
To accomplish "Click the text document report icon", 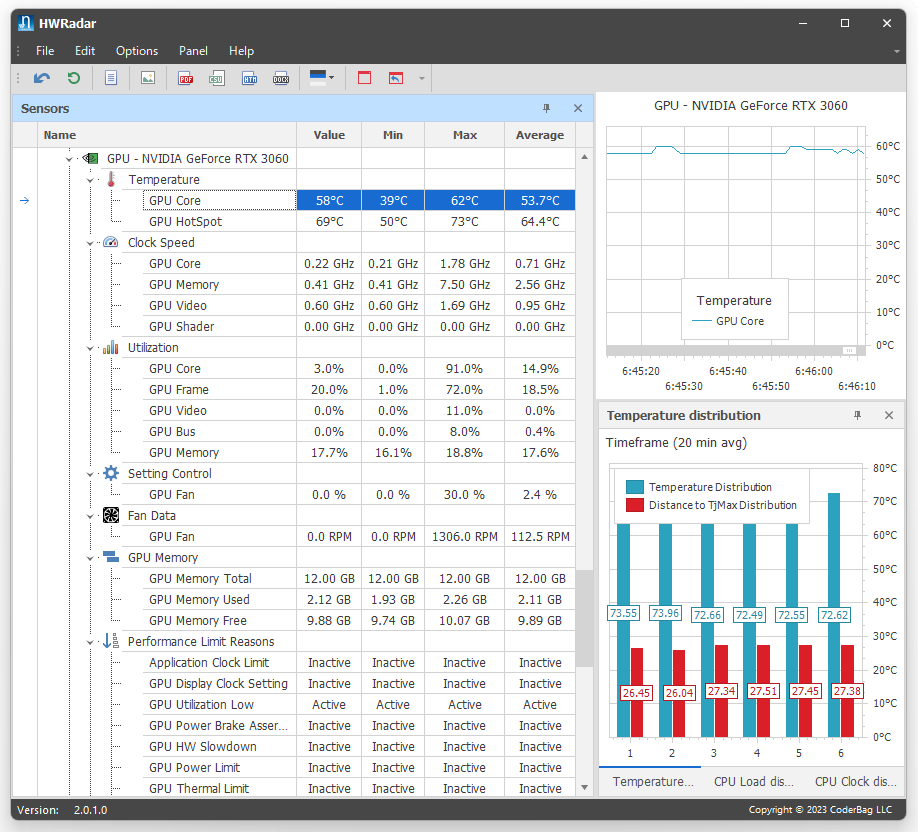I will [111, 78].
